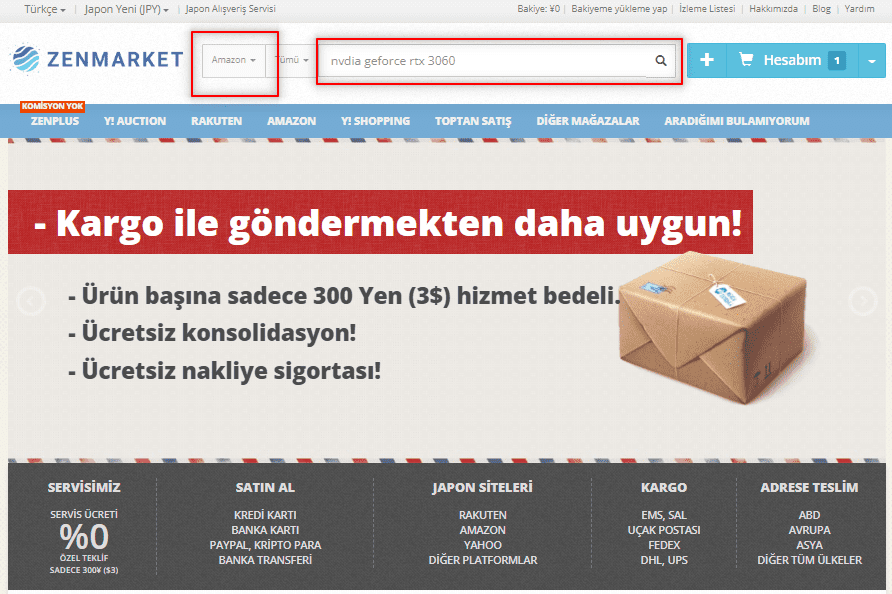Open the Y! SHOPPING menu item
The width and height of the screenshot is (892, 594).
point(375,121)
